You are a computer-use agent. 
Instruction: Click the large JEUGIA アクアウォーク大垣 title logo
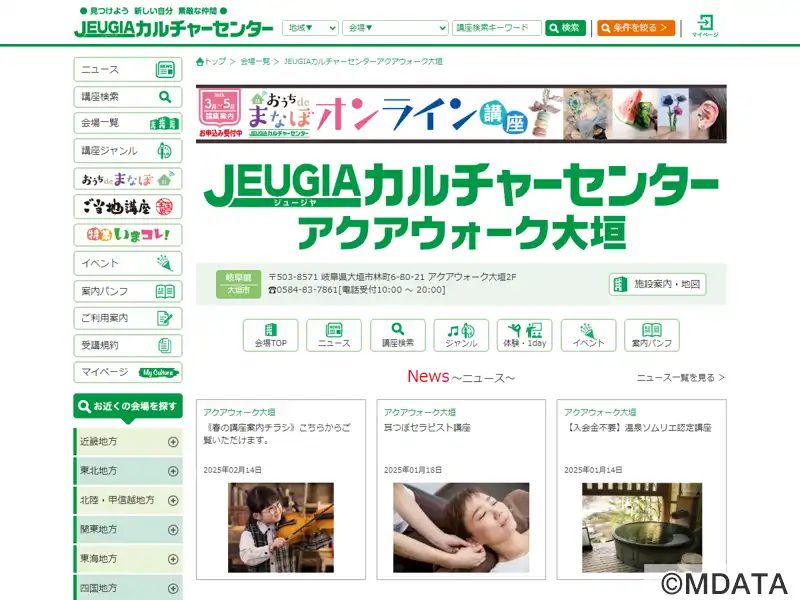461,207
